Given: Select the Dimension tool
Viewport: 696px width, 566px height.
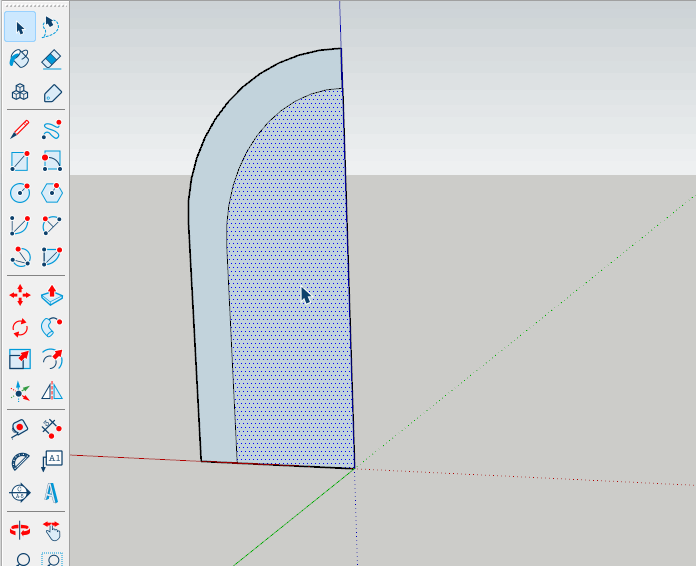Looking at the screenshot, I should [51, 429].
